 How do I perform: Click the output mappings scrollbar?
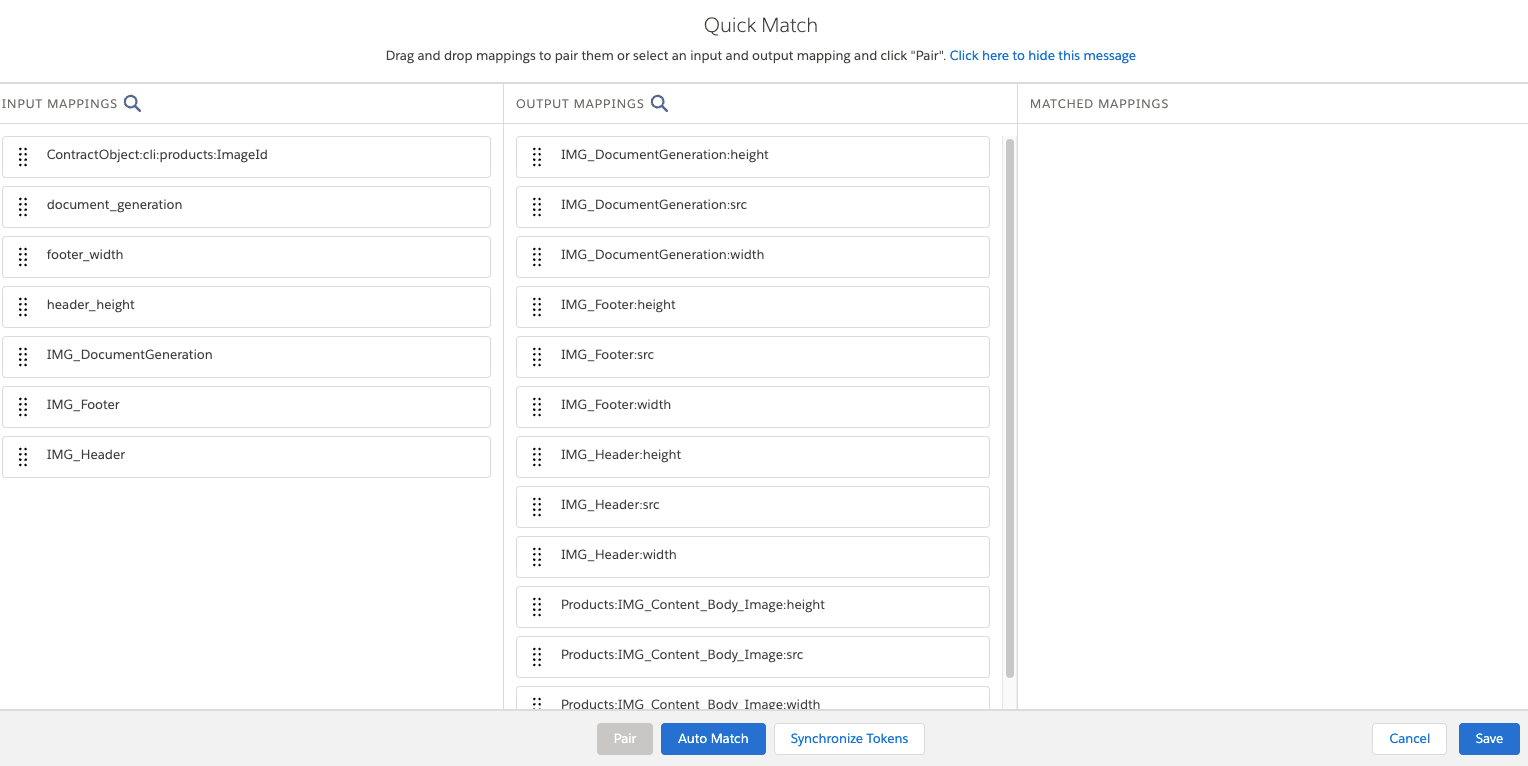tap(1010, 400)
